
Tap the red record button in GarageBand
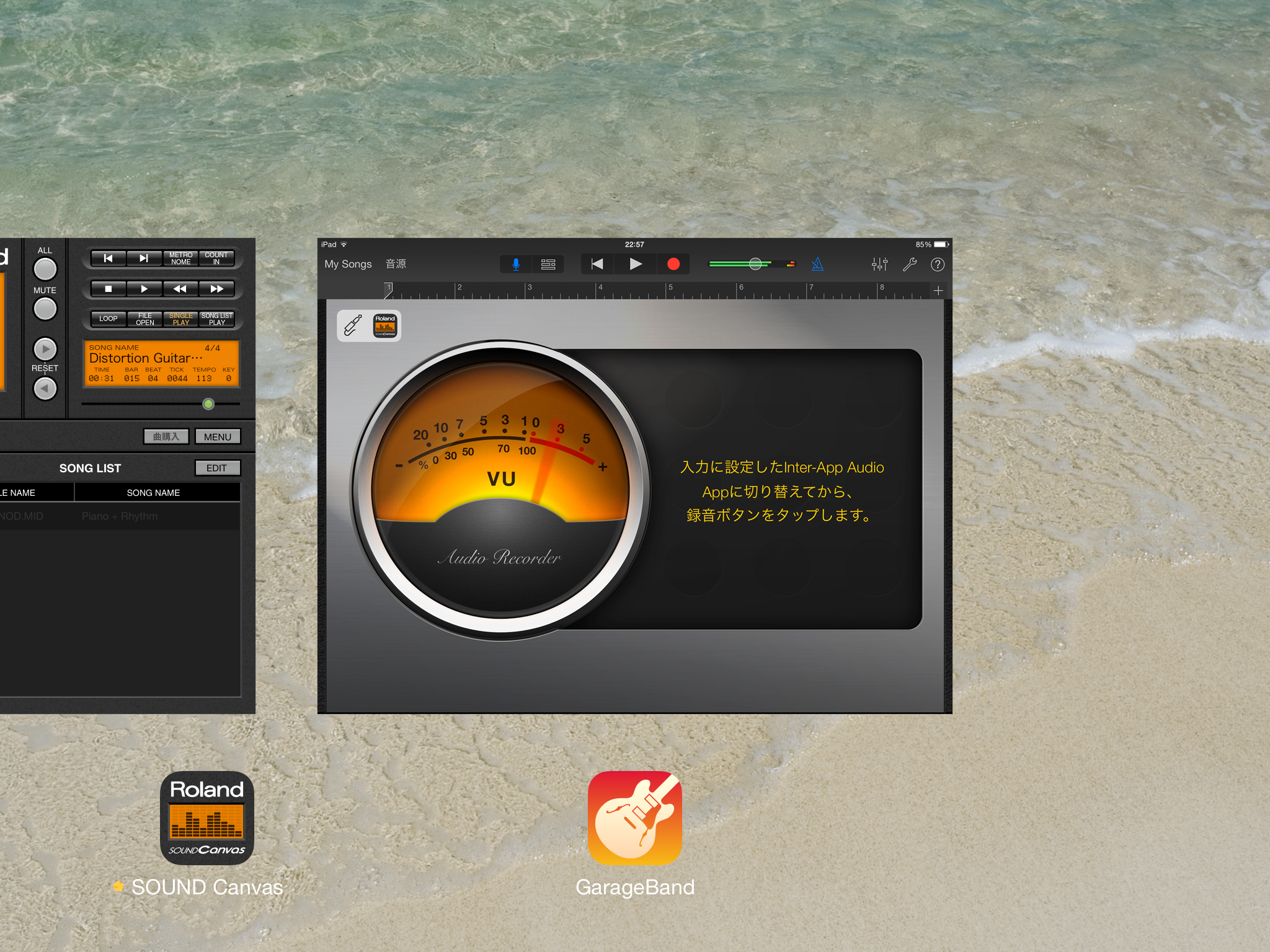pos(673,264)
